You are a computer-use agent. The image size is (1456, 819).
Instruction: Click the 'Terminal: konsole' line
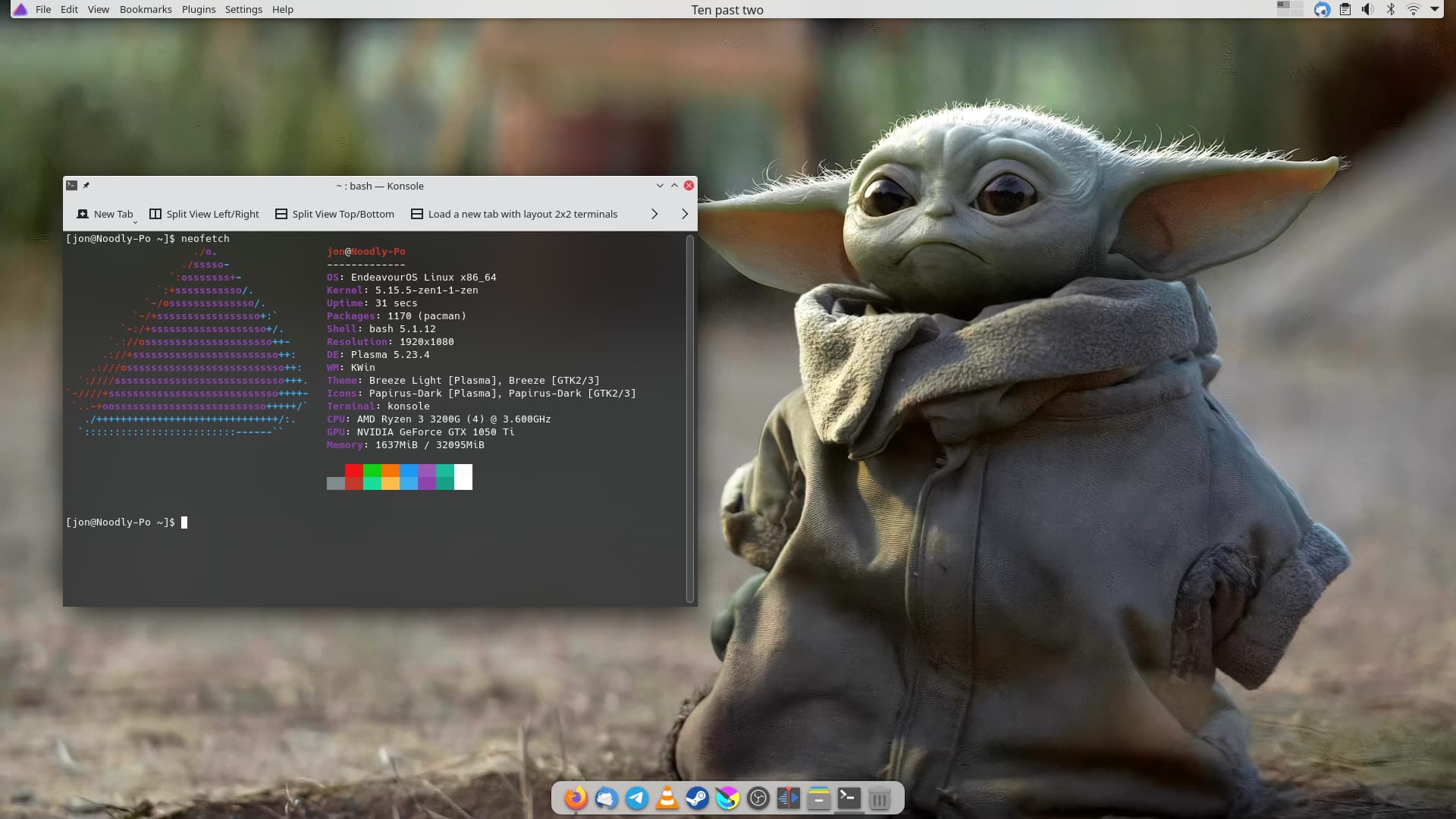[378, 406]
